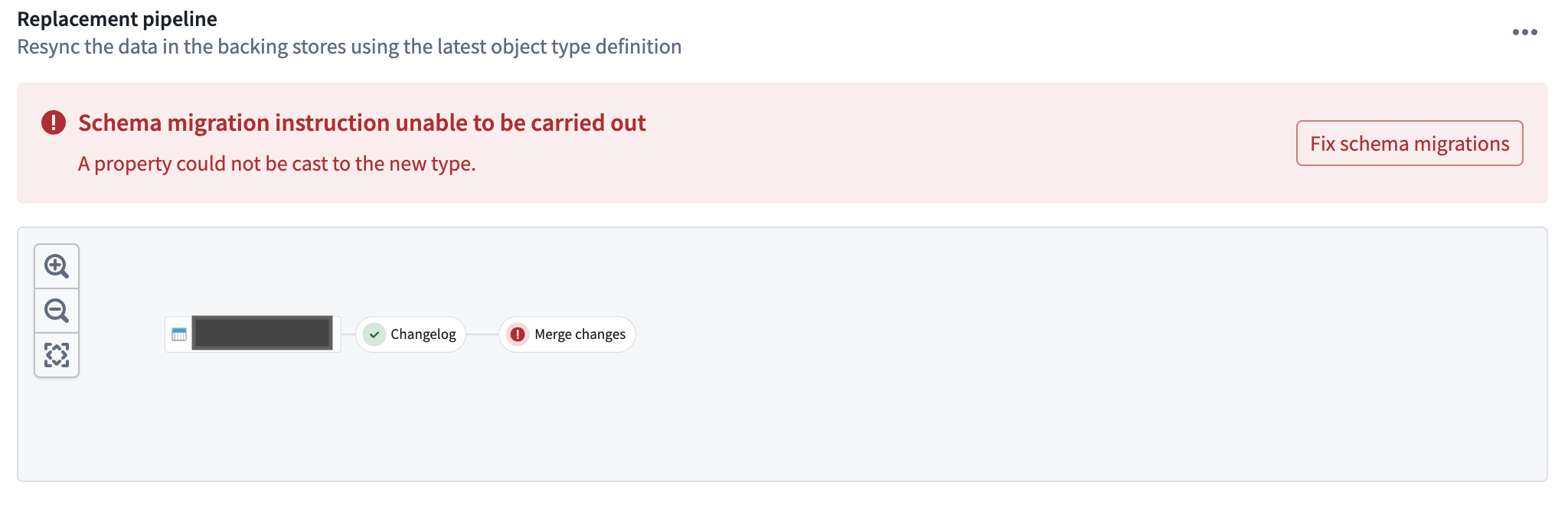The width and height of the screenshot is (1568, 505).
Task: Click the connector between Changelog and Merge changes
Action: (x=482, y=334)
